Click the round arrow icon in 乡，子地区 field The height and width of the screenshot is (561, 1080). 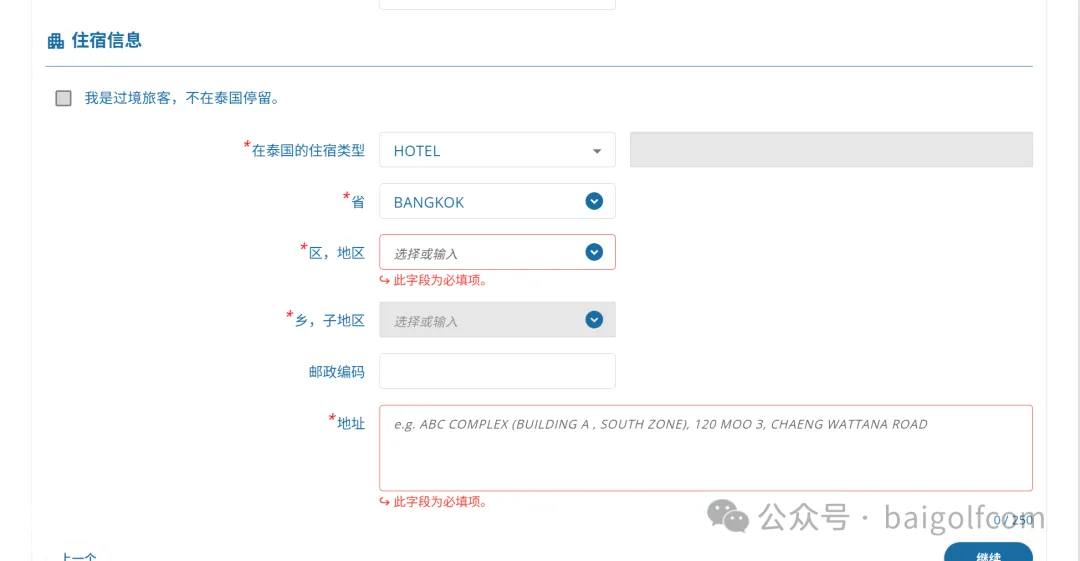coord(594,320)
